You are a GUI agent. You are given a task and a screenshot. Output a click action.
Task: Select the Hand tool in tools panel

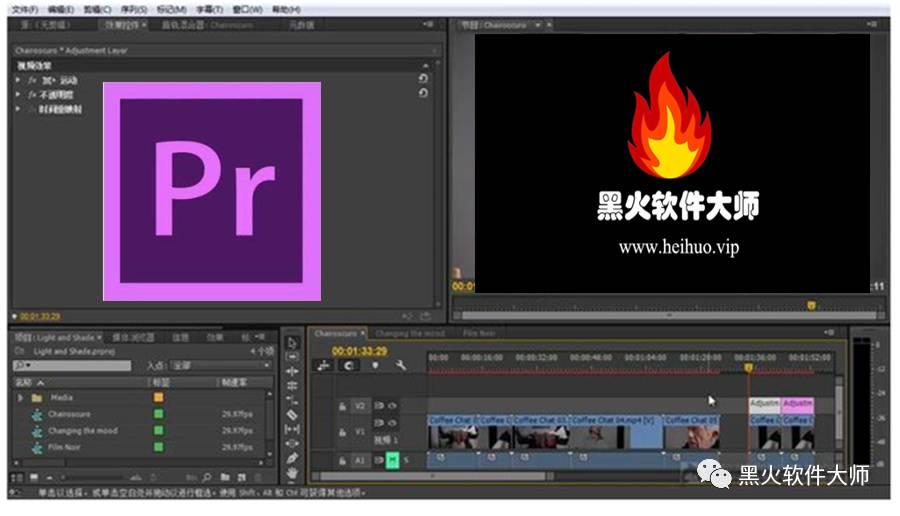292,473
